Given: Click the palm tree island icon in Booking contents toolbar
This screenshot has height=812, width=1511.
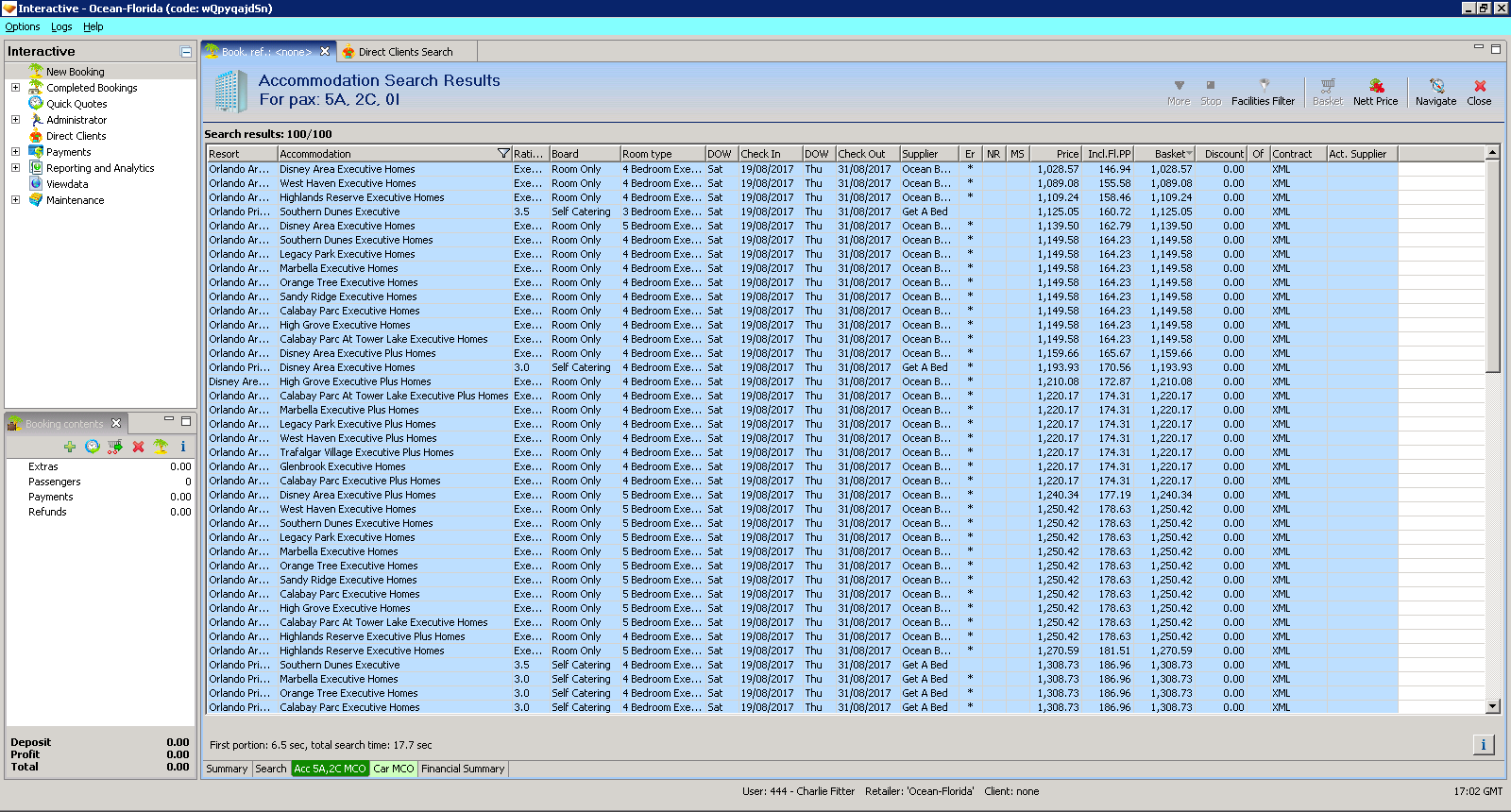Looking at the screenshot, I should point(161,447).
